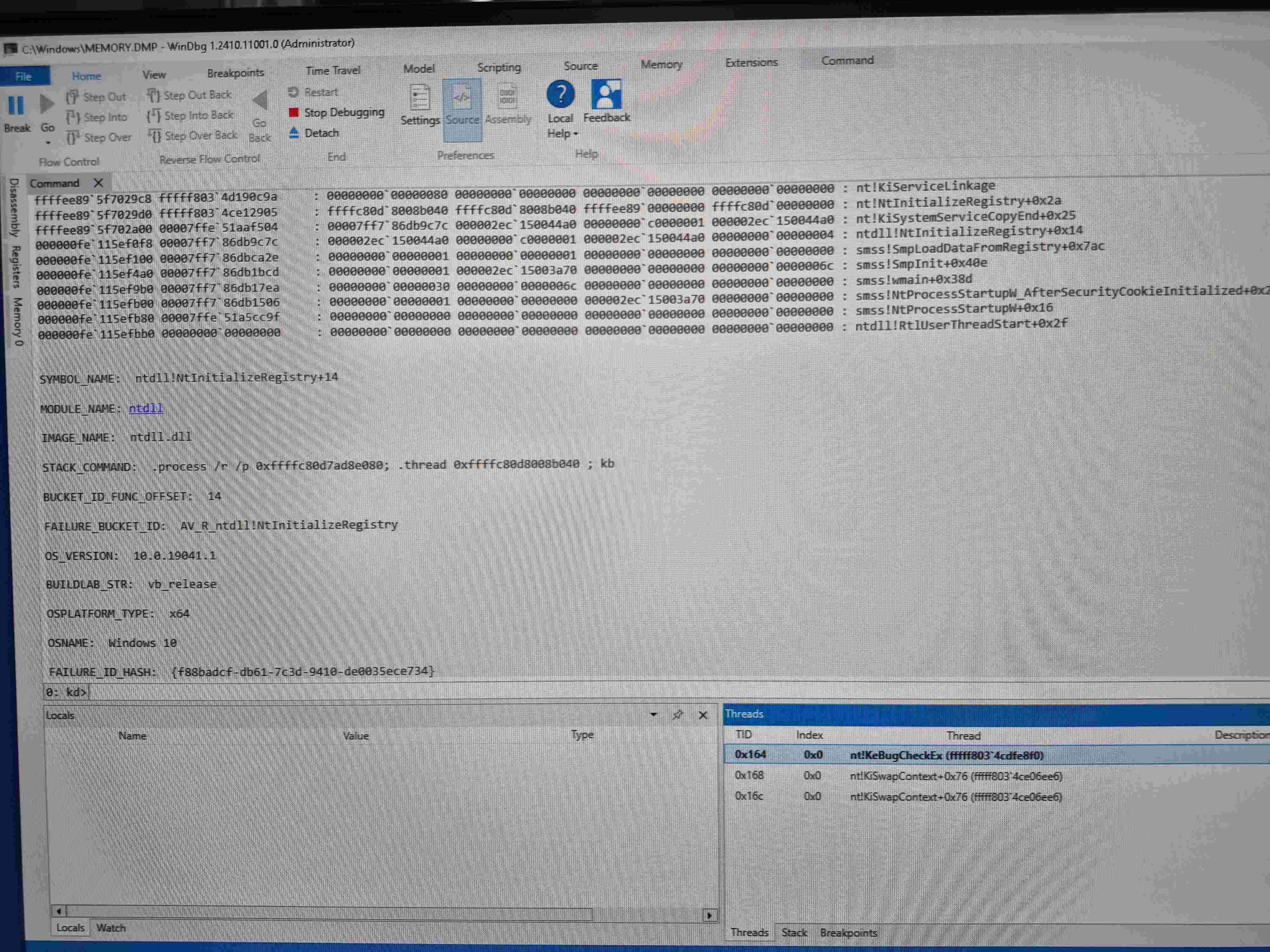Viewport: 1270px width, 952px height.
Task: Click Step Over in Flow Control
Action: point(98,138)
